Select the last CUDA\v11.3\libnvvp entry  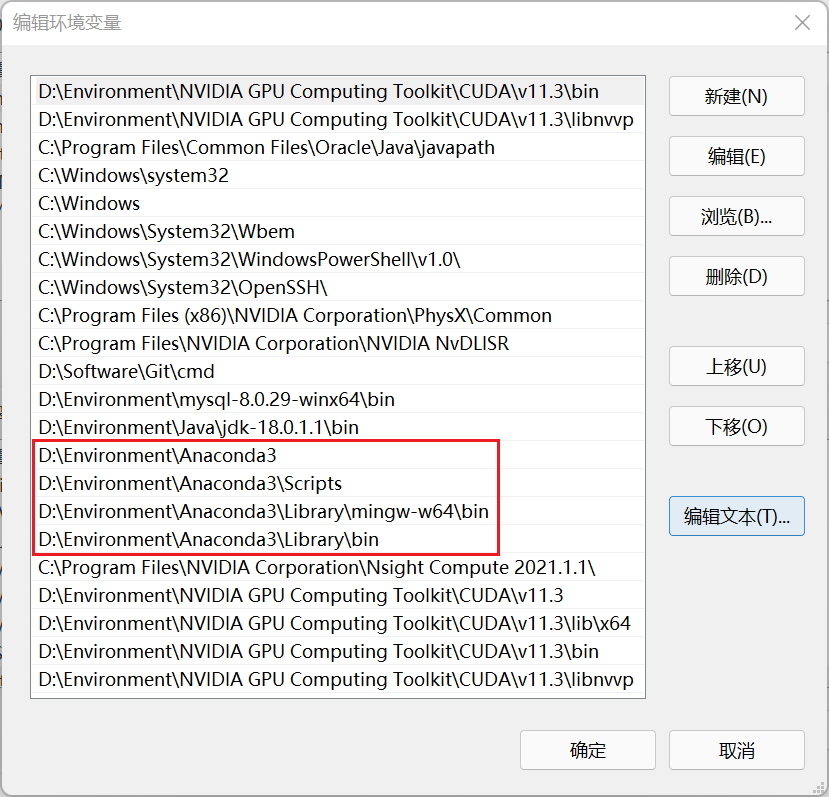(338, 680)
